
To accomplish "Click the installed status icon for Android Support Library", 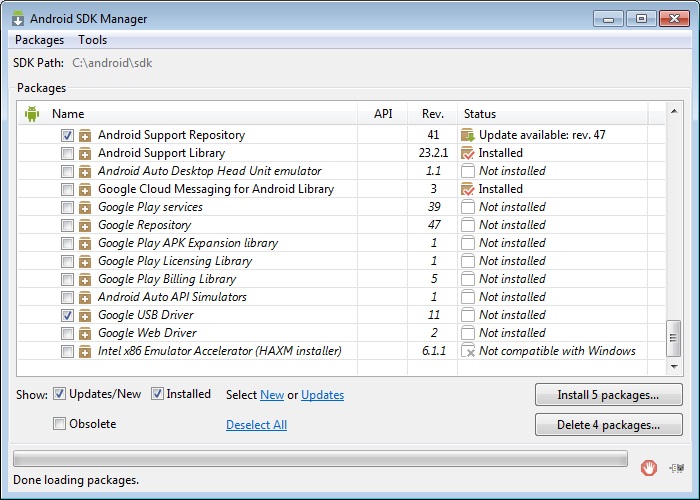I will 467,153.
